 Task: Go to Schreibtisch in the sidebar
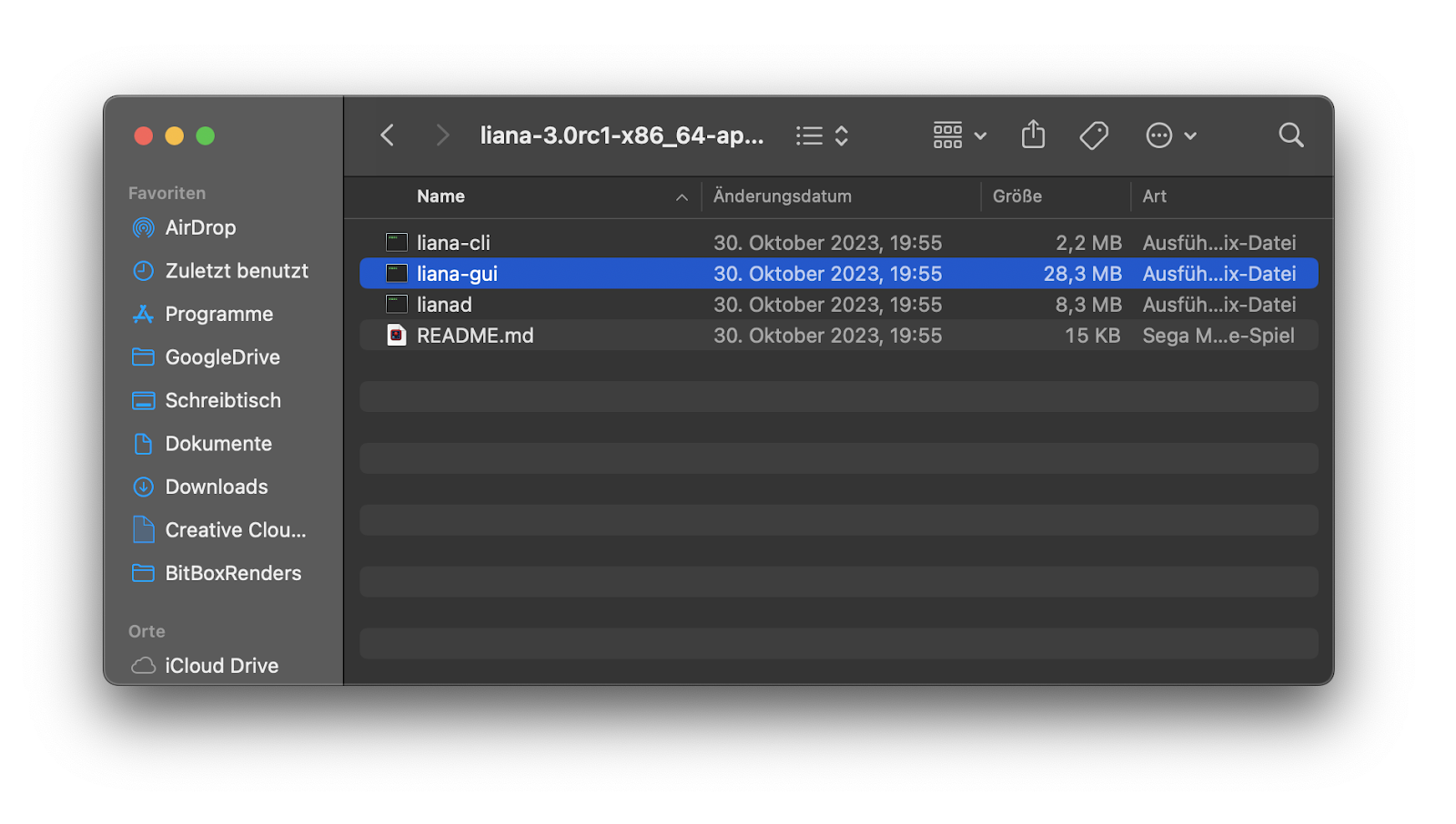click(x=223, y=400)
